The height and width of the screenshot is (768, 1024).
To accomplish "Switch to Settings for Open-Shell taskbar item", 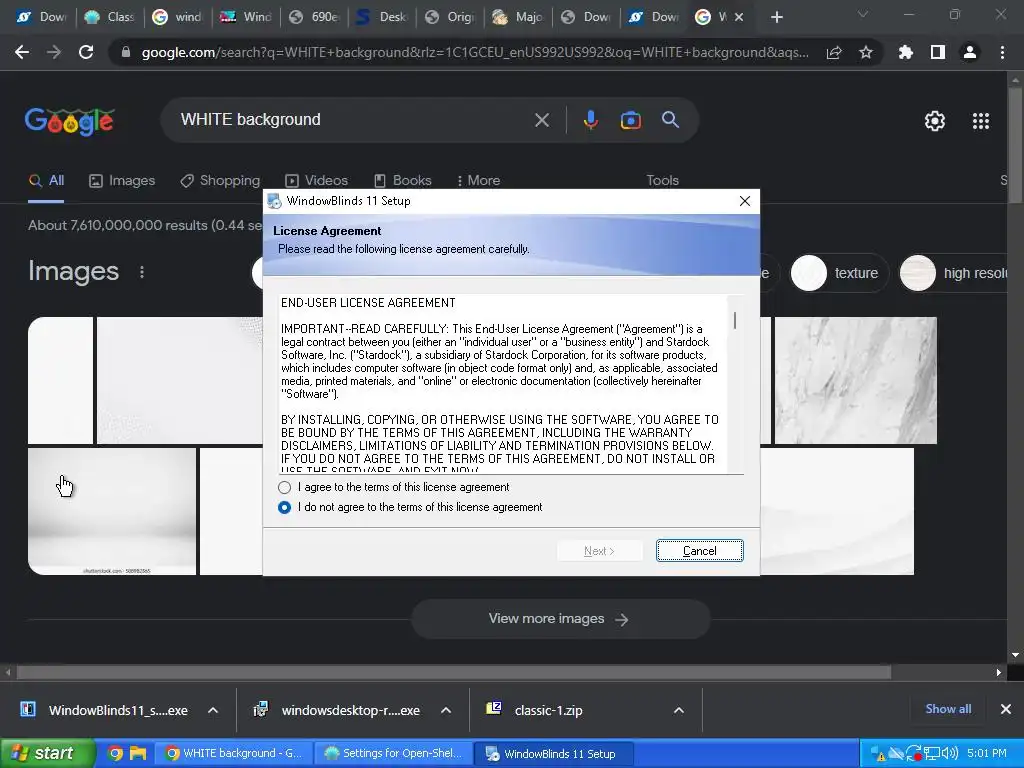I will (393, 753).
